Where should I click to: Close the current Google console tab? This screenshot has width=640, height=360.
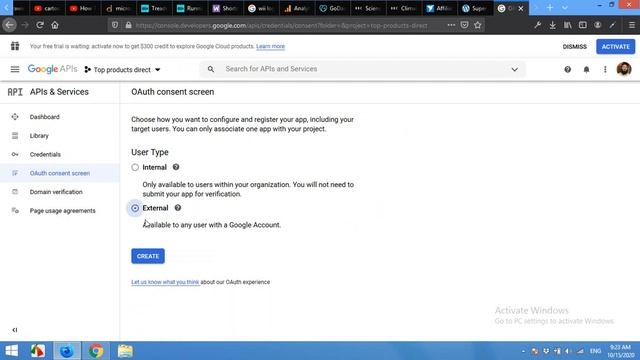coord(521,8)
